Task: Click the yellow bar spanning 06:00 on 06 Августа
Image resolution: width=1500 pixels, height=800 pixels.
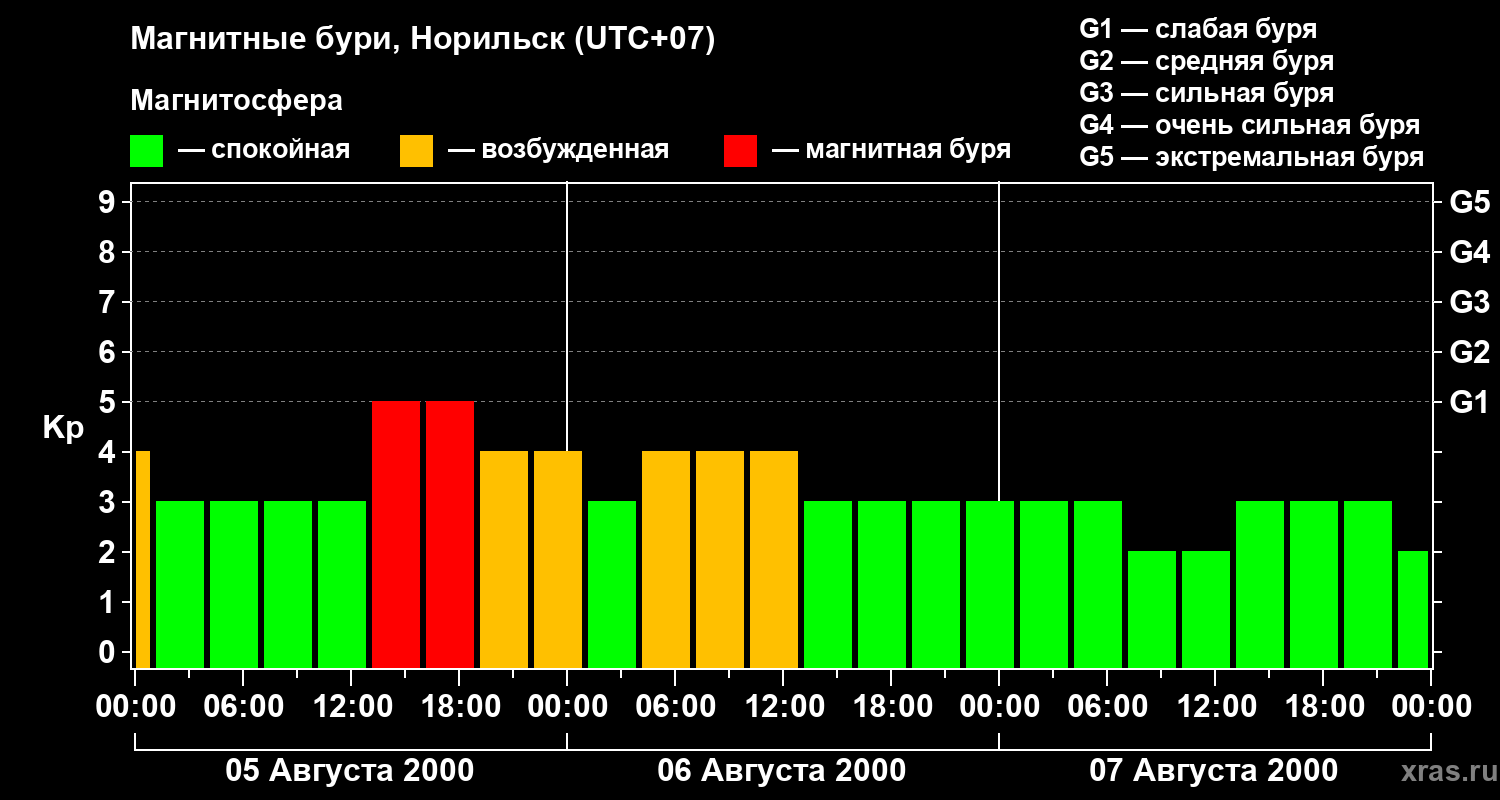Action: click(x=666, y=560)
